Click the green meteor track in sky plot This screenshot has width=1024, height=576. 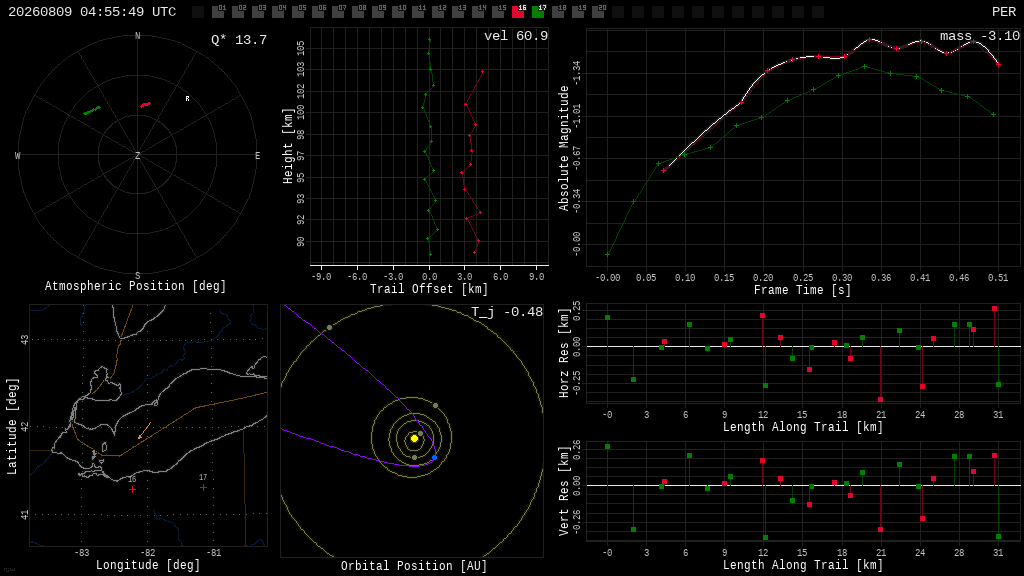click(92, 110)
